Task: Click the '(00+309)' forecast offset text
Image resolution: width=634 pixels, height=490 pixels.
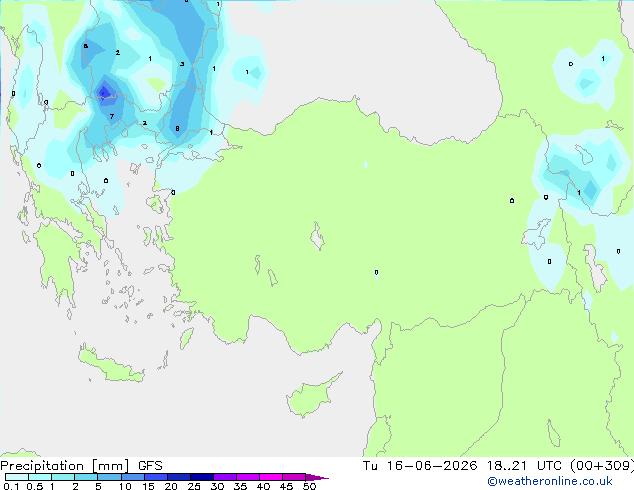Action: point(602,466)
